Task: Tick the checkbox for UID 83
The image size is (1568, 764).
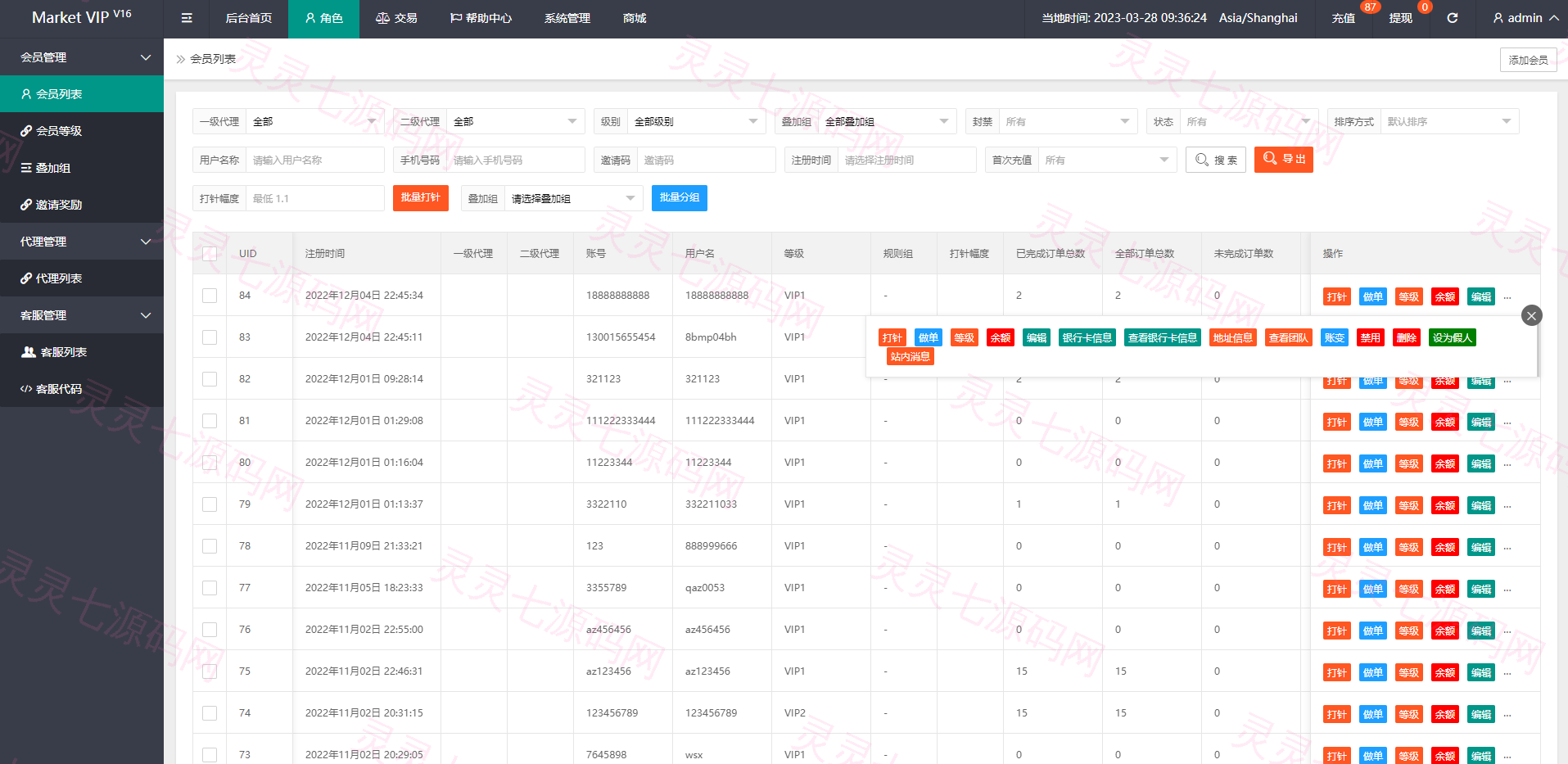Action: coord(210,337)
